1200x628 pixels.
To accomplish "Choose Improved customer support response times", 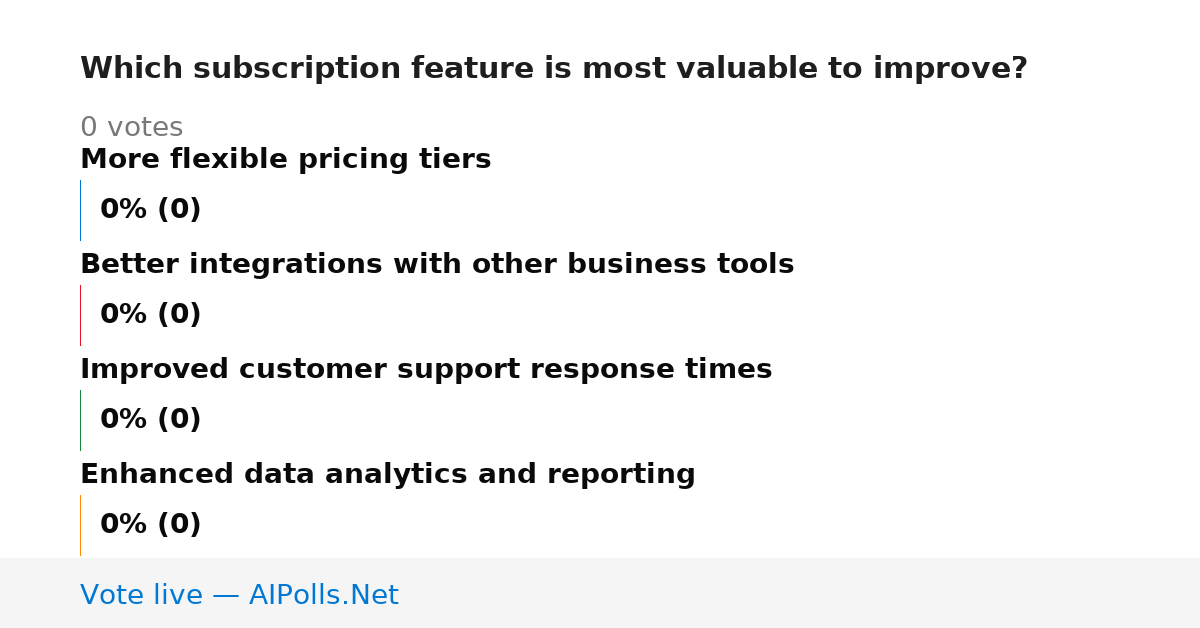I will coord(426,370).
